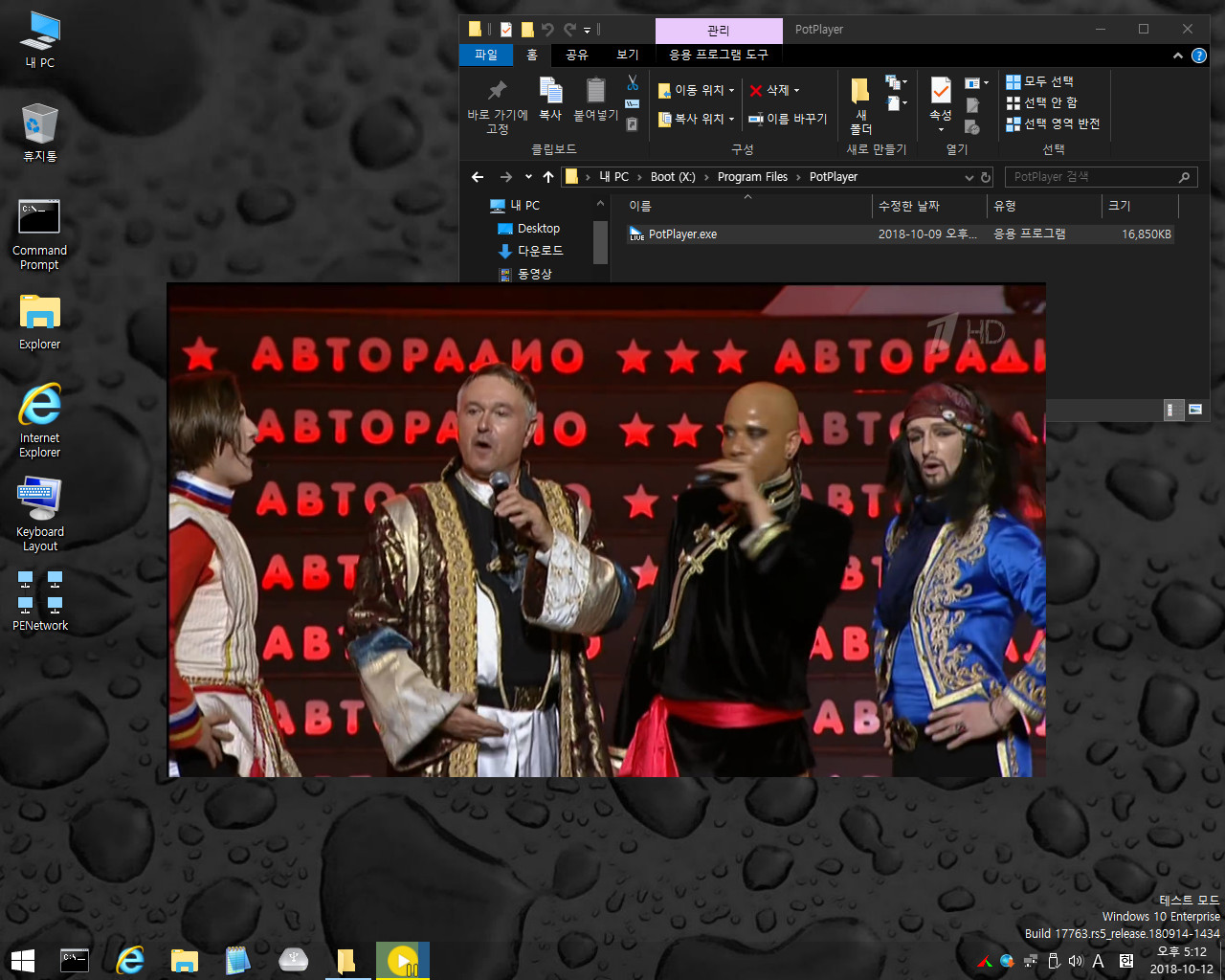
Task: Click the Copy path icon below scissors
Action: 633,103
